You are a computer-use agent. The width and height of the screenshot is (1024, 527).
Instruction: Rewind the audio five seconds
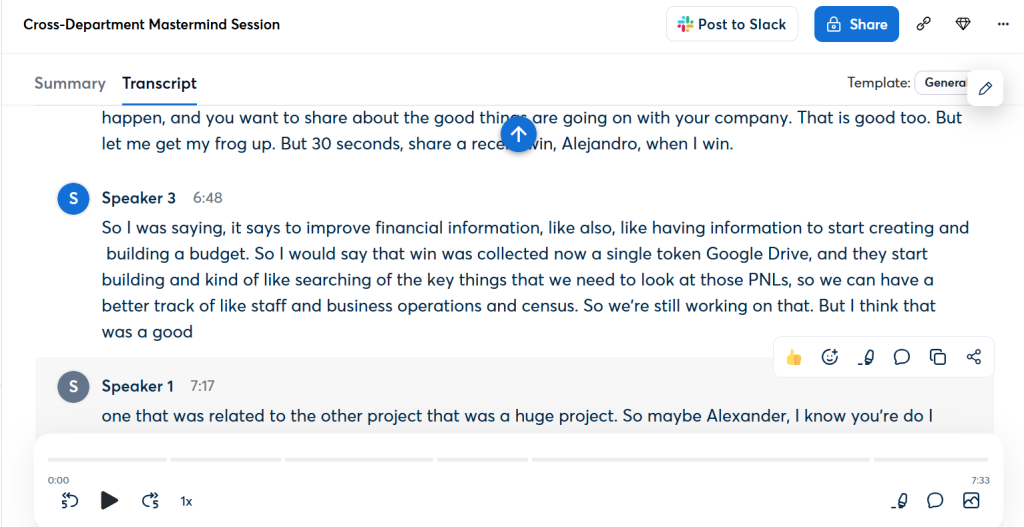(70, 501)
